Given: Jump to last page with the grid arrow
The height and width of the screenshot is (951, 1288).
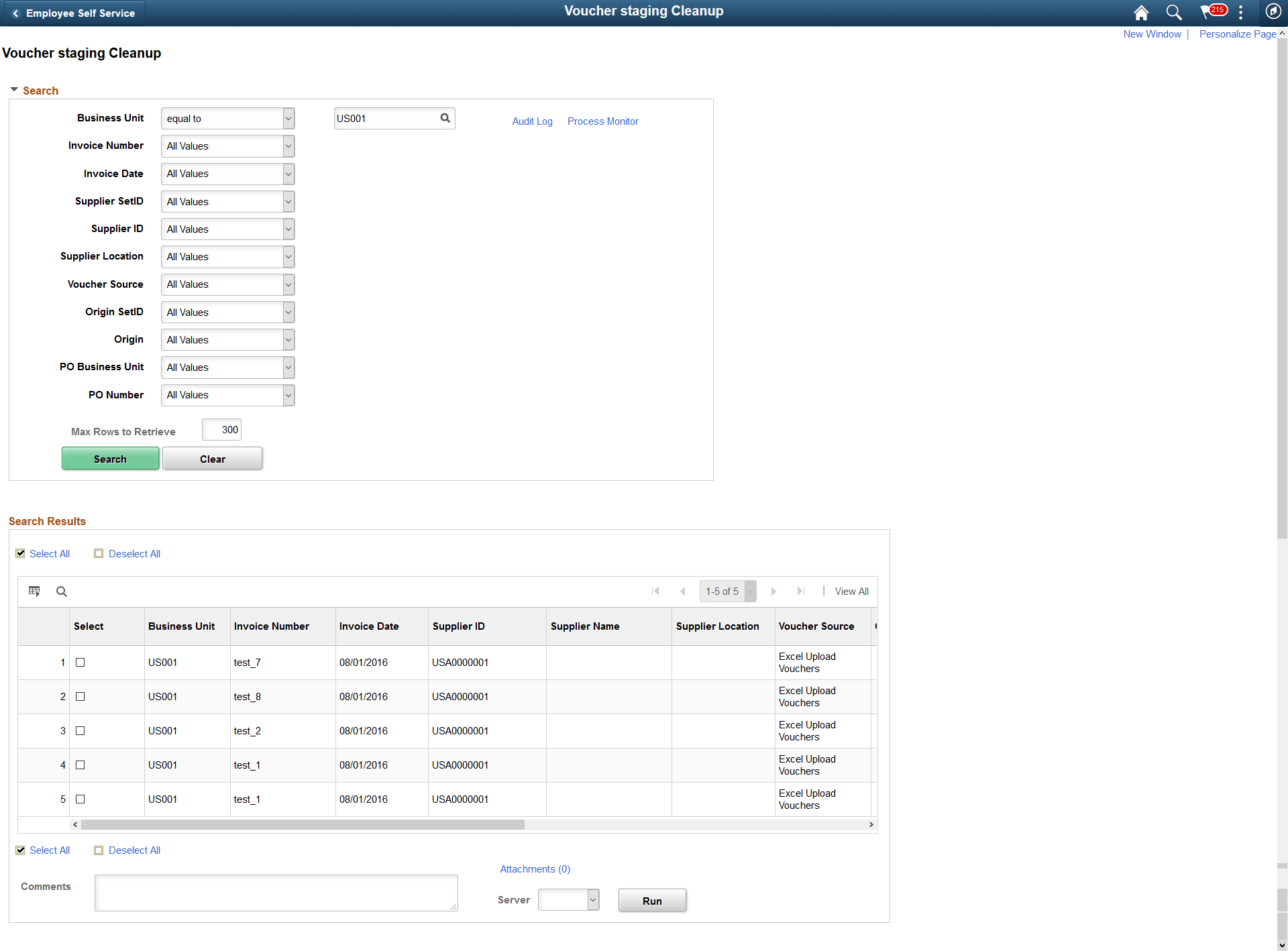Looking at the screenshot, I should pyautogui.click(x=800, y=591).
